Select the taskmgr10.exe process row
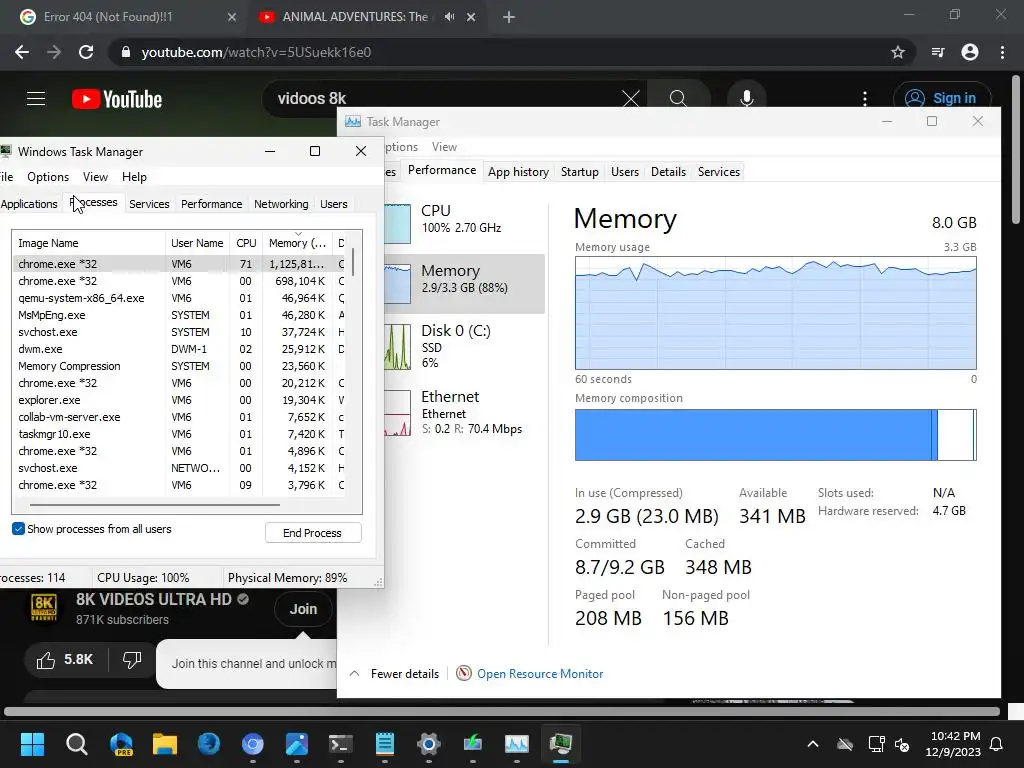1024x768 pixels. pos(180,434)
